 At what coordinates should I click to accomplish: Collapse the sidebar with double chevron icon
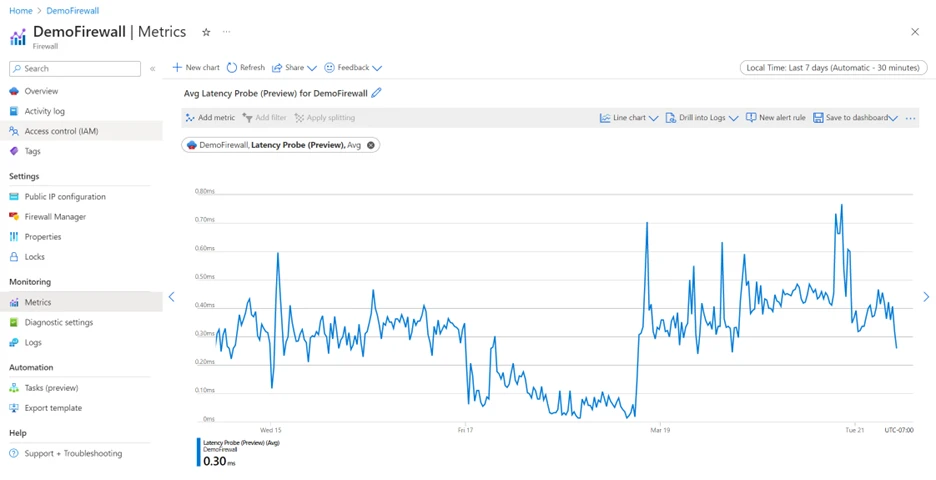152,69
